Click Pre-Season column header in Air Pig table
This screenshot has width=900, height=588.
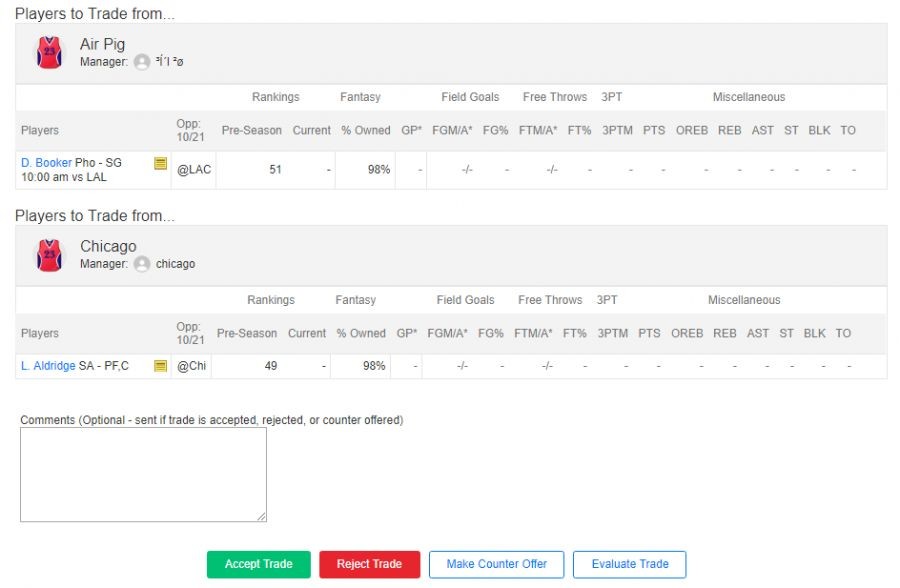pos(251,130)
